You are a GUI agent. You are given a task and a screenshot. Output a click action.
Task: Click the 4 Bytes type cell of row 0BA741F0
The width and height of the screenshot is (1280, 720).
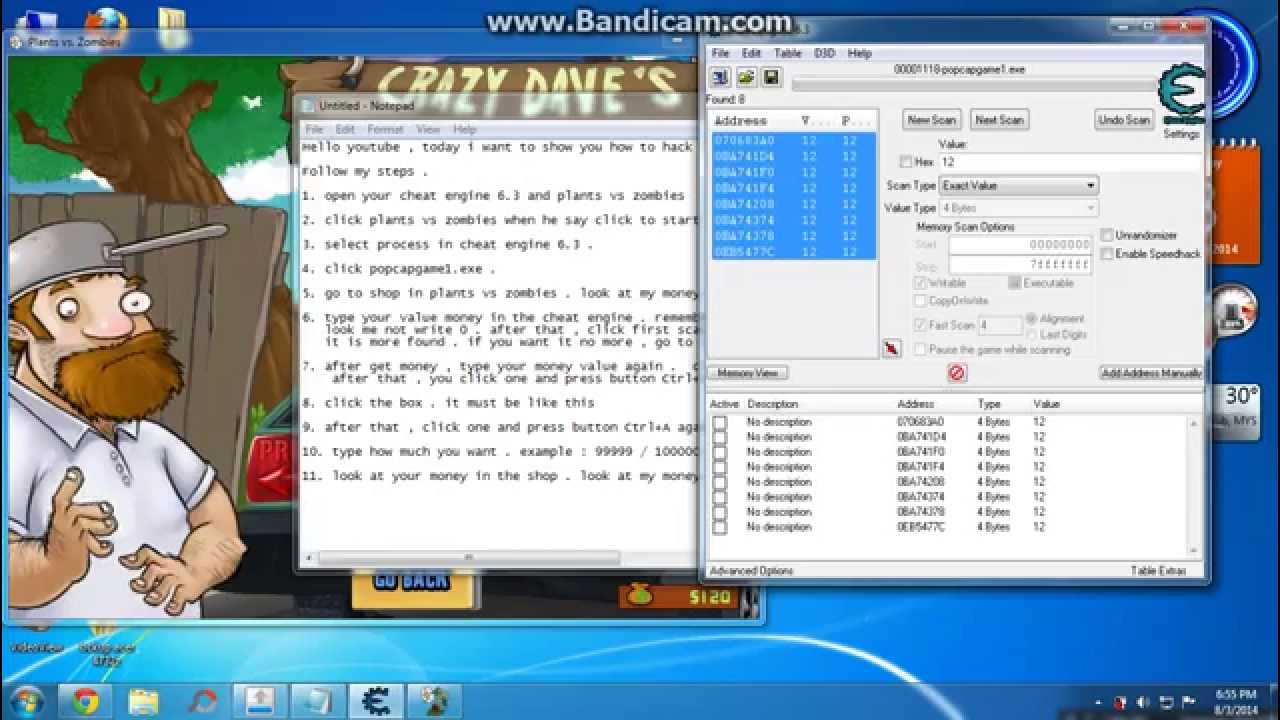[x=993, y=452]
